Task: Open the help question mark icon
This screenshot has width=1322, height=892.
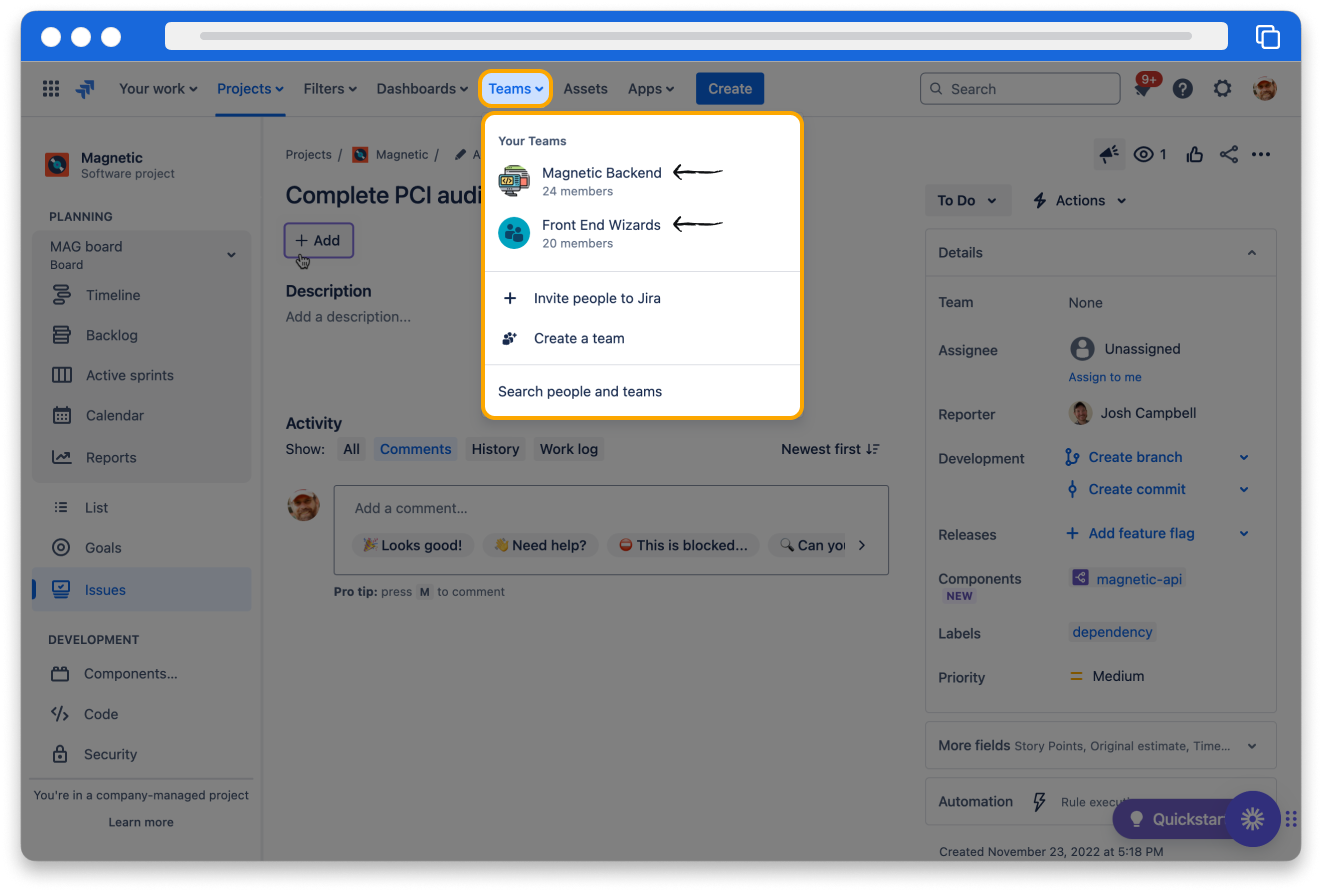Action: (1183, 89)
